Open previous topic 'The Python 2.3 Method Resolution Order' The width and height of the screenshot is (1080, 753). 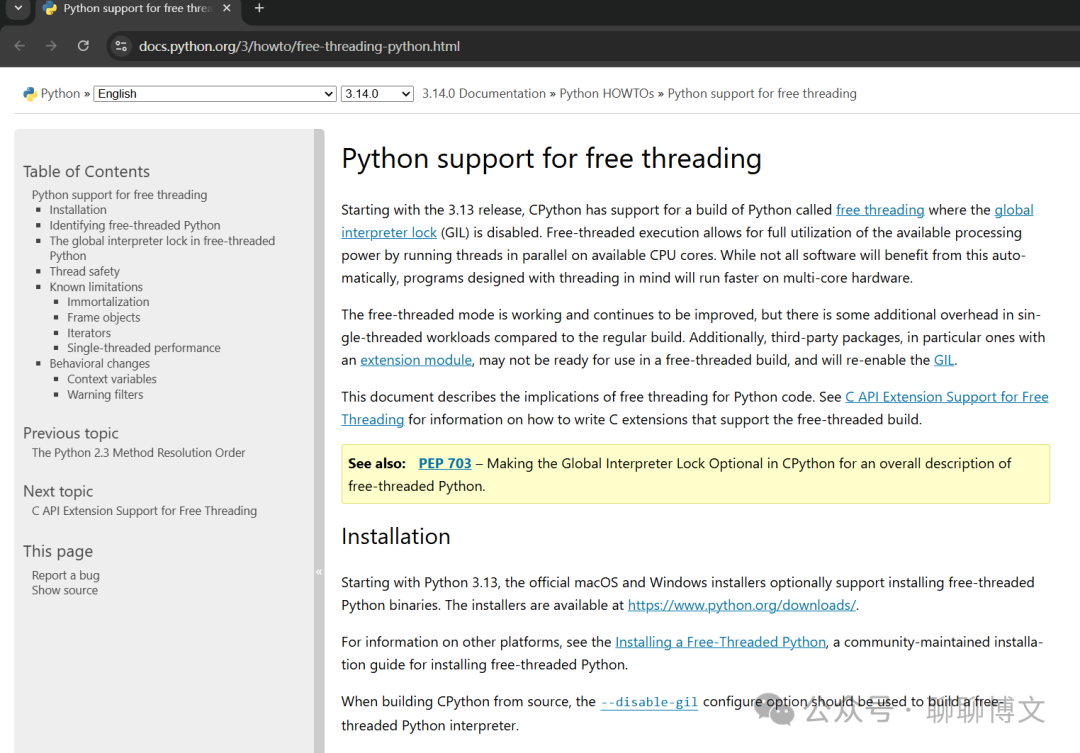click(138, 453)
